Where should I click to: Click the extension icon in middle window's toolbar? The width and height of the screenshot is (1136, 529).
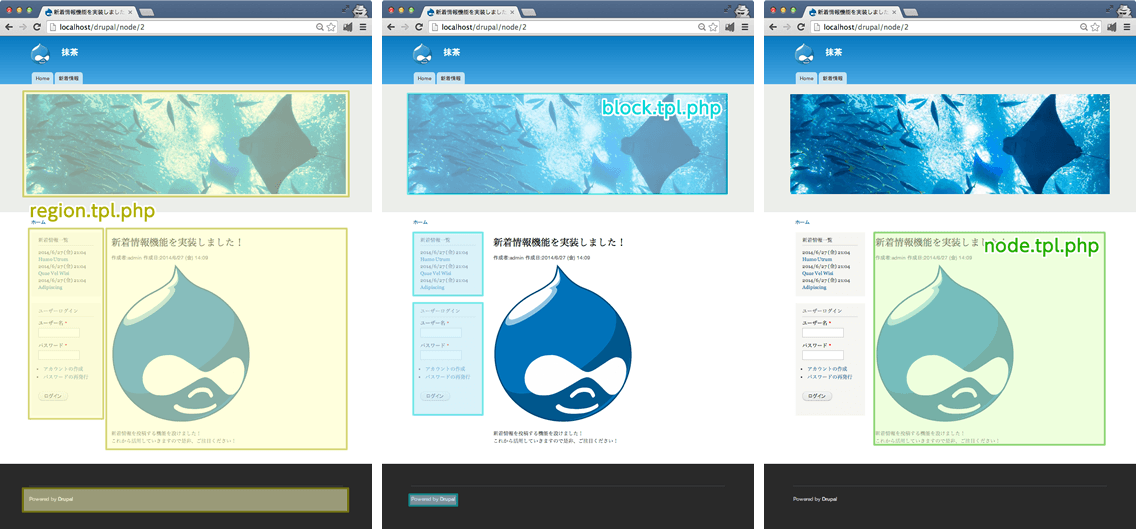click(730, 27)
